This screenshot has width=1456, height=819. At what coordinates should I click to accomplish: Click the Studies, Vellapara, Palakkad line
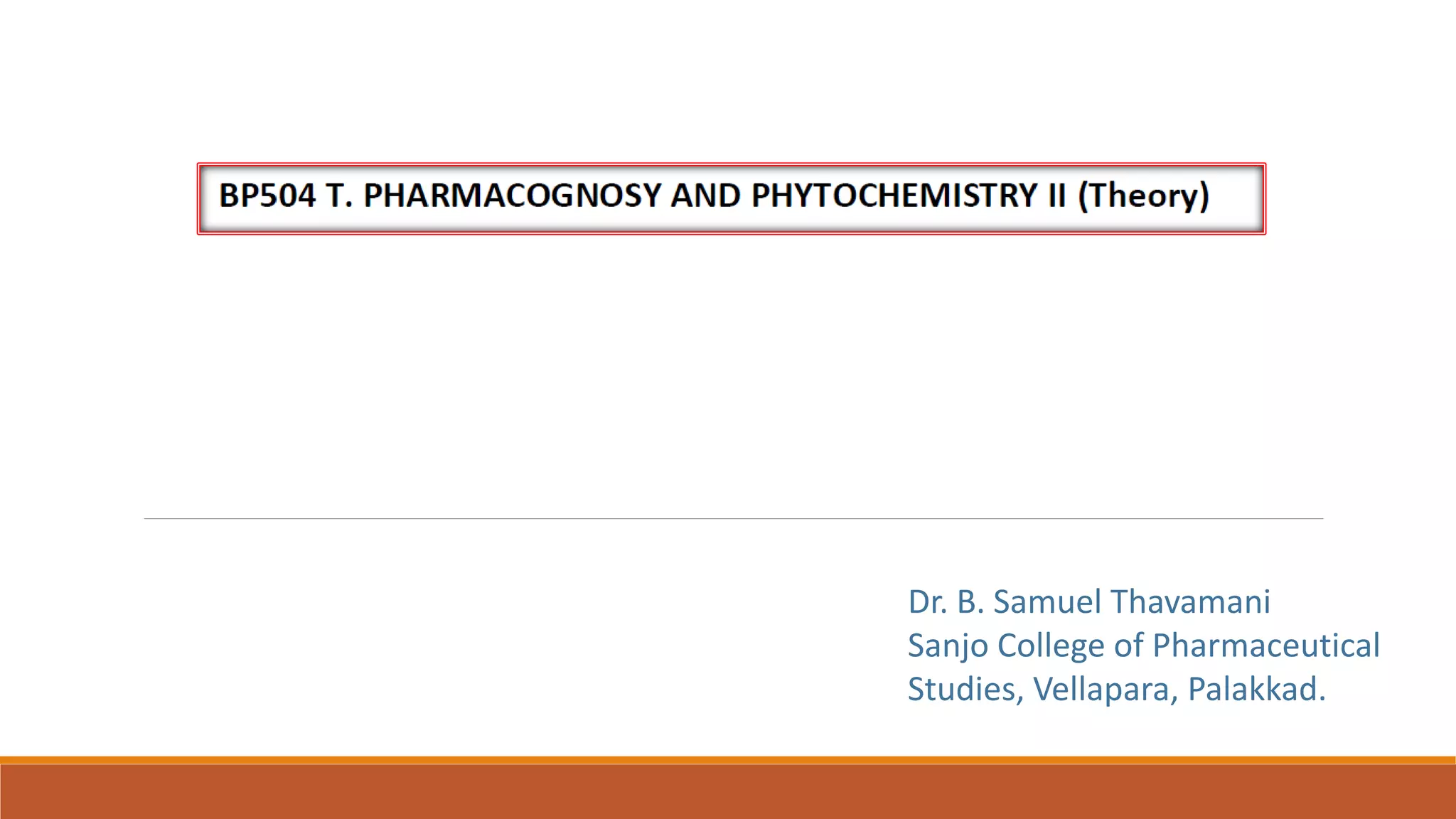[1117, 689]
